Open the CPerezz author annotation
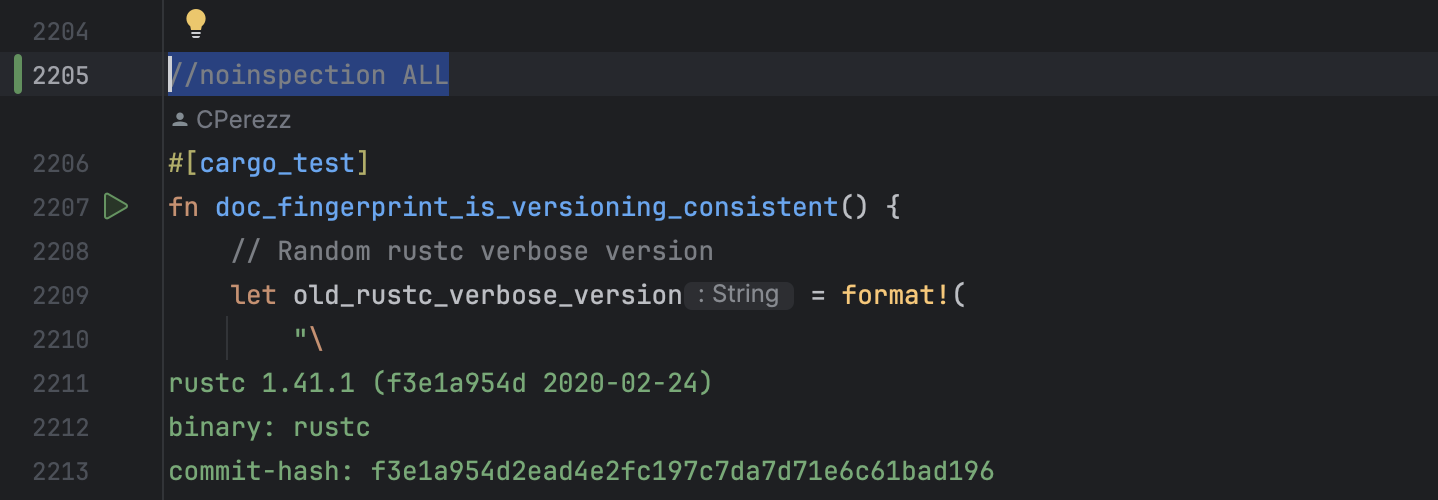Screen dimensions: 1438x500 tap(243, 120)
